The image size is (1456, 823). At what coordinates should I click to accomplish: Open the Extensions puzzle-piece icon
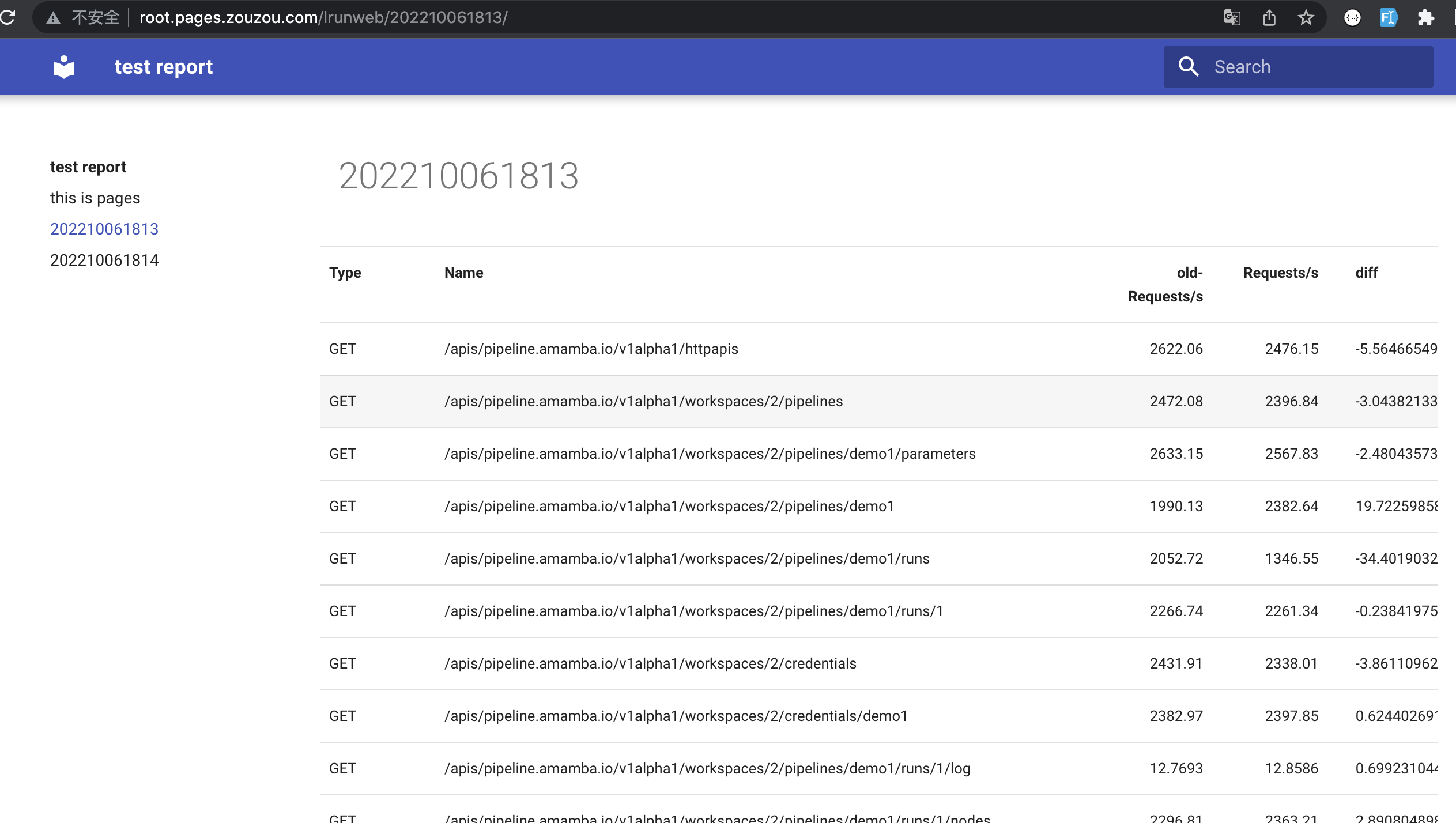point(1425,18)
